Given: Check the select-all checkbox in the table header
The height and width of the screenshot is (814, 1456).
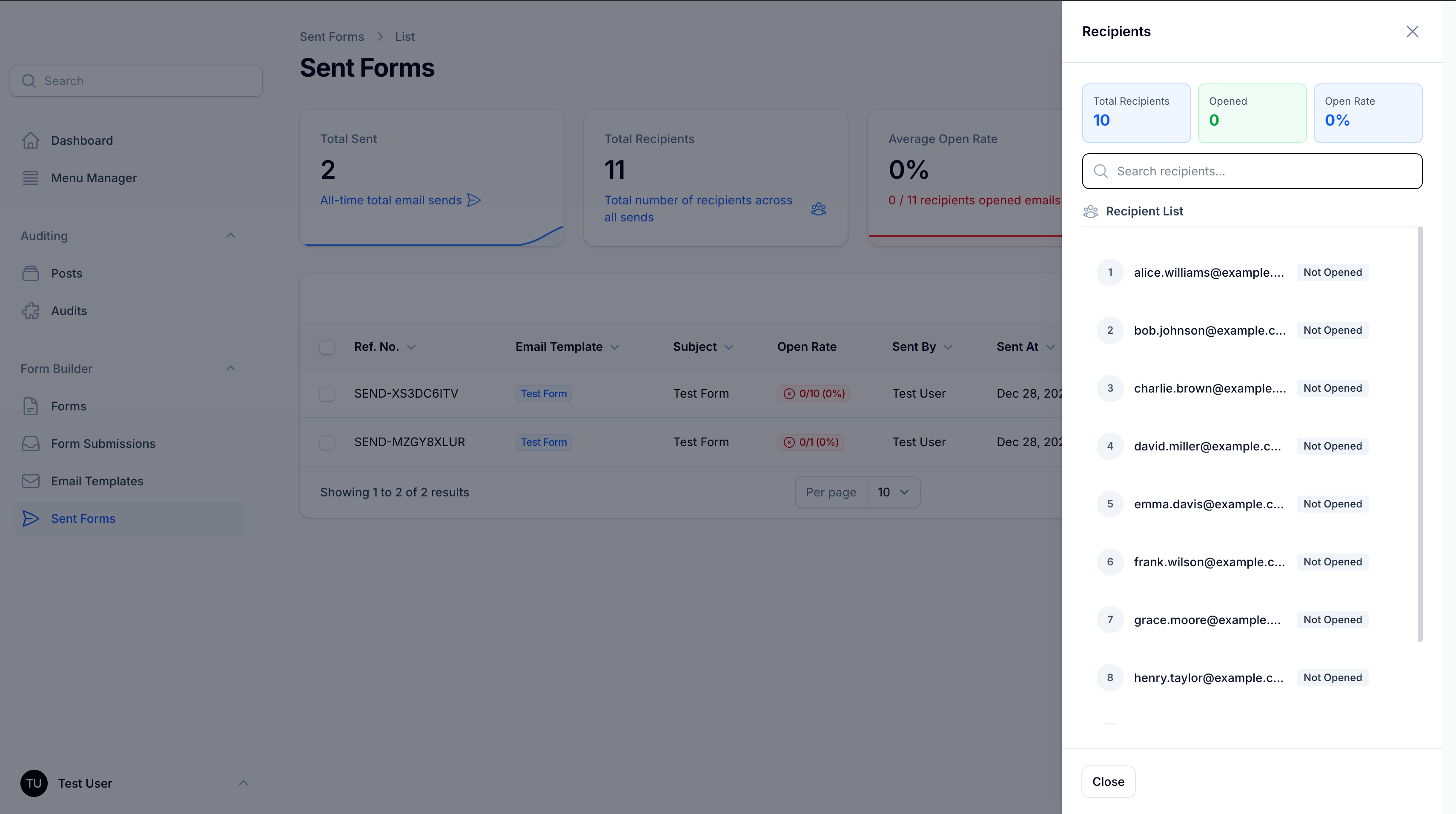Looking at the screenshot, I should click(327, 347).
